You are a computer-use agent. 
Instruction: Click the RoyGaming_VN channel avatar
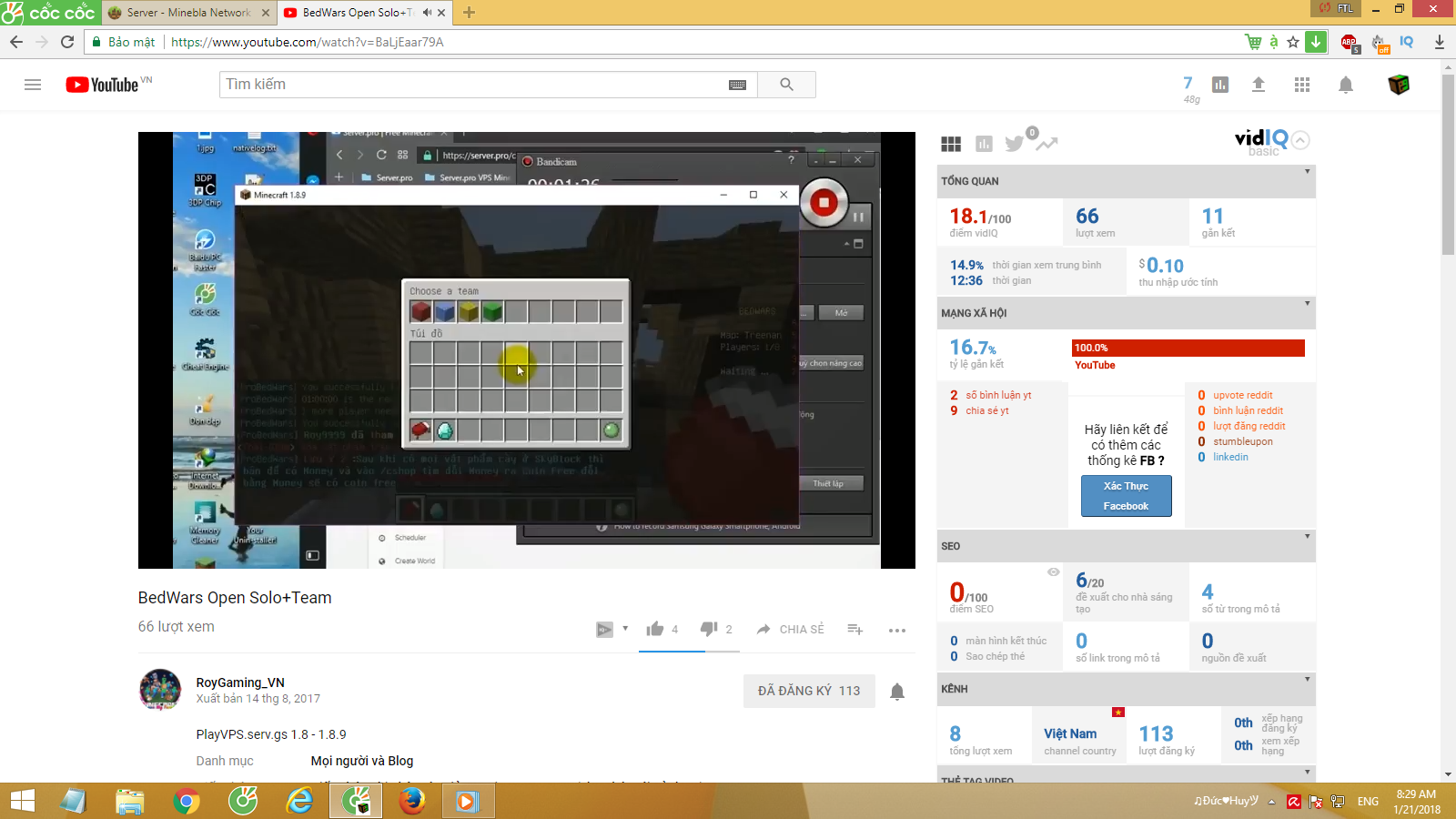(x=160, y=690)
